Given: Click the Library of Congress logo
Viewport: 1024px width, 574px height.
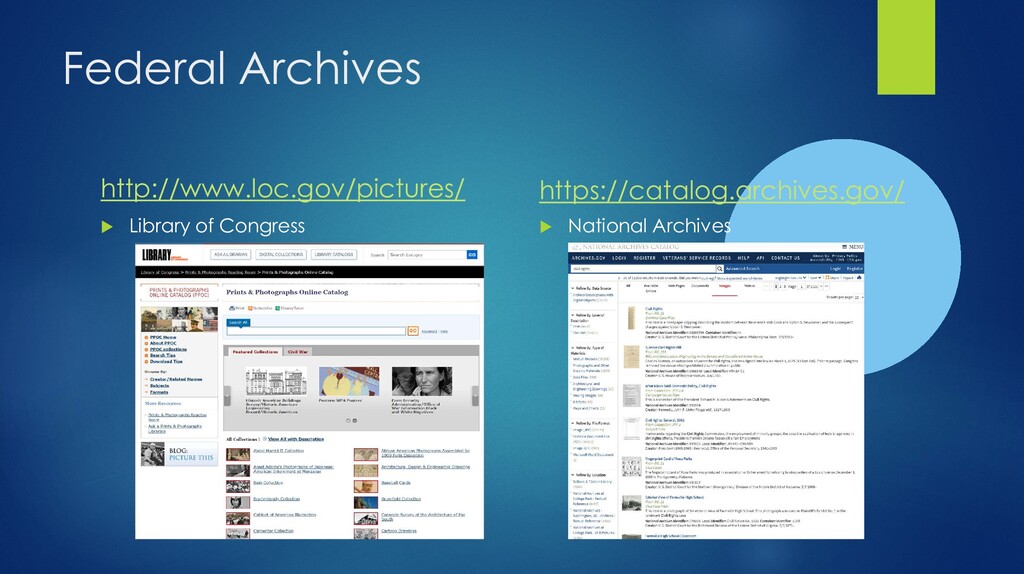Looking at the screenshot, I should click(x=165, y=255).
